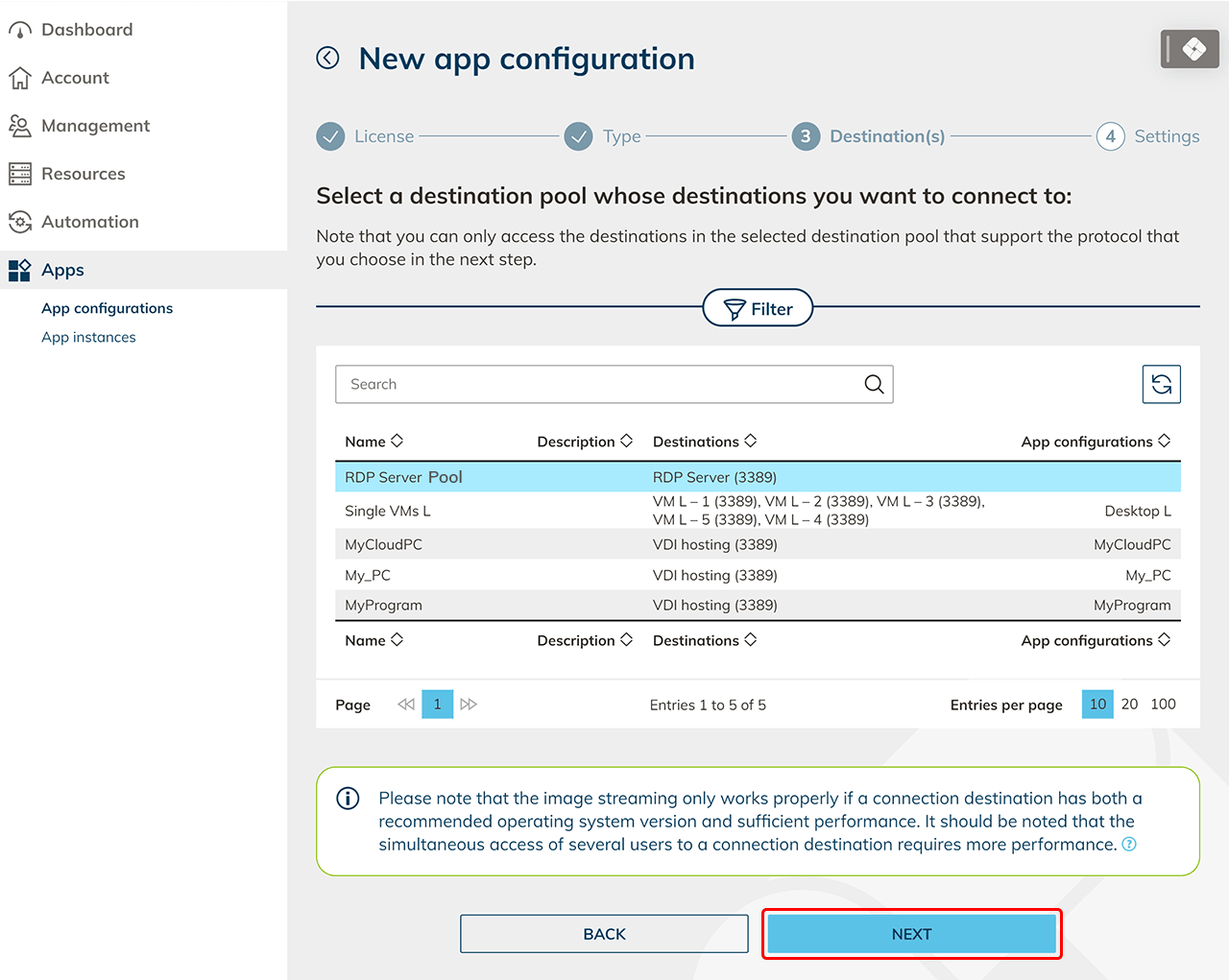Click the magnifier icon in the search box

point(874,385)
